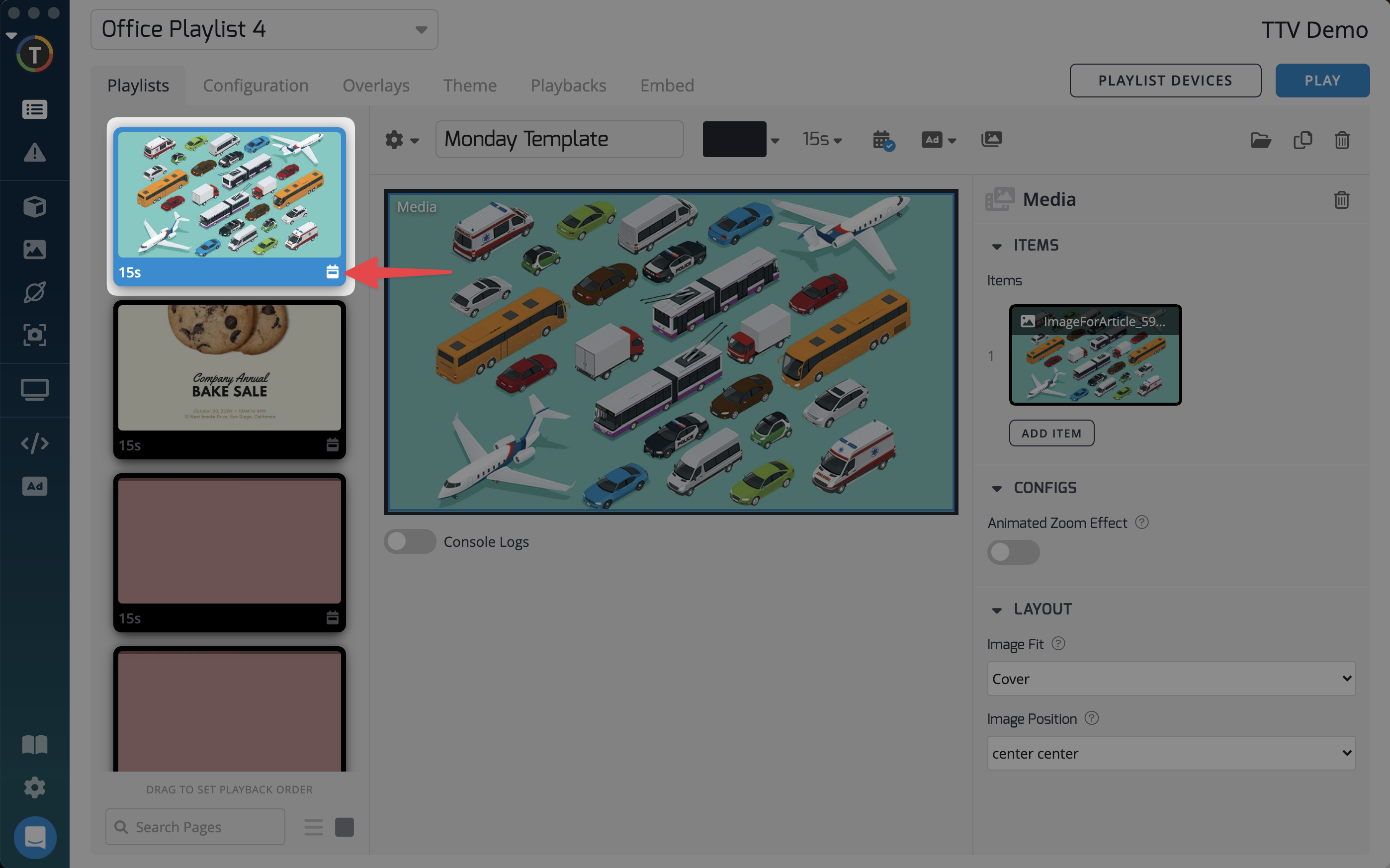Open the Image Position dropdown

coord(1171,753)
